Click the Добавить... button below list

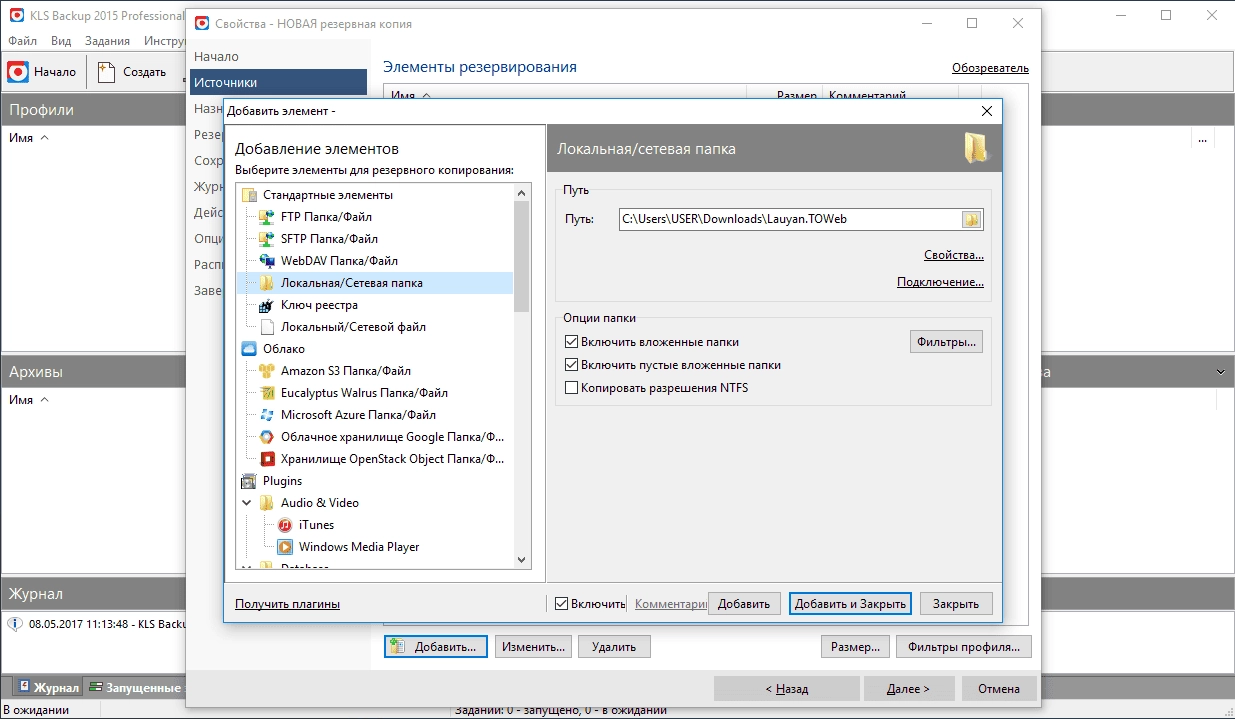(436, 647)
